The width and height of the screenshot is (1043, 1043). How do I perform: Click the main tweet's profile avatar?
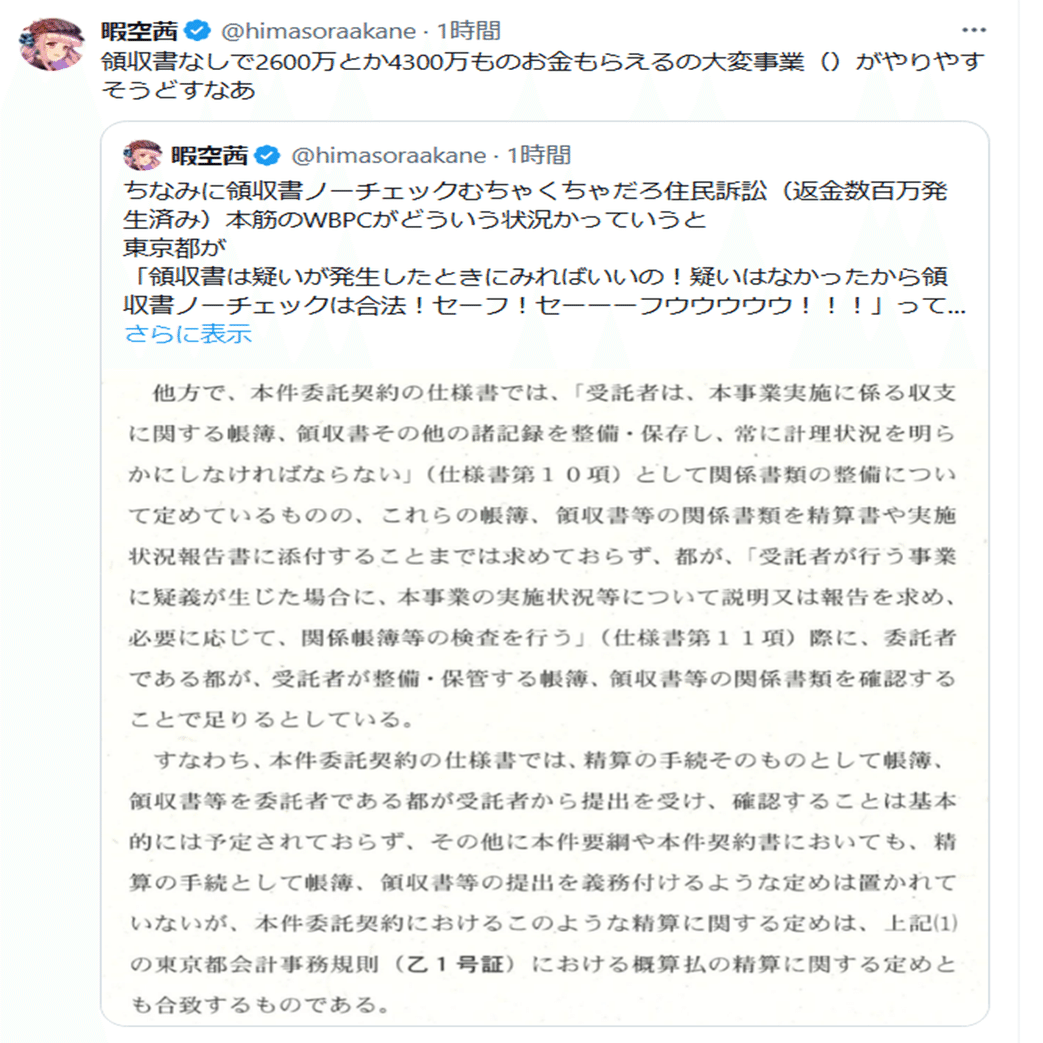(x=53, y=45)
